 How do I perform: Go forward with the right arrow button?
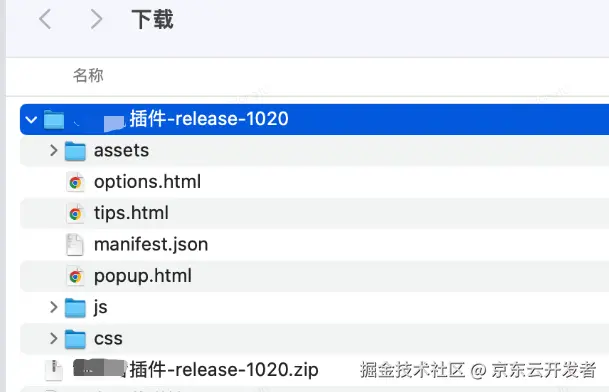(96, 19)
